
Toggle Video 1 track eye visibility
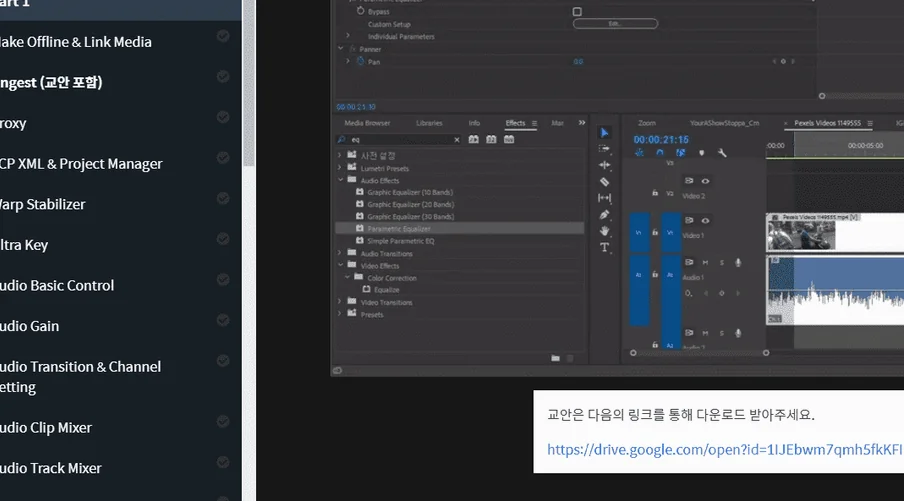(x=705, y=220)
